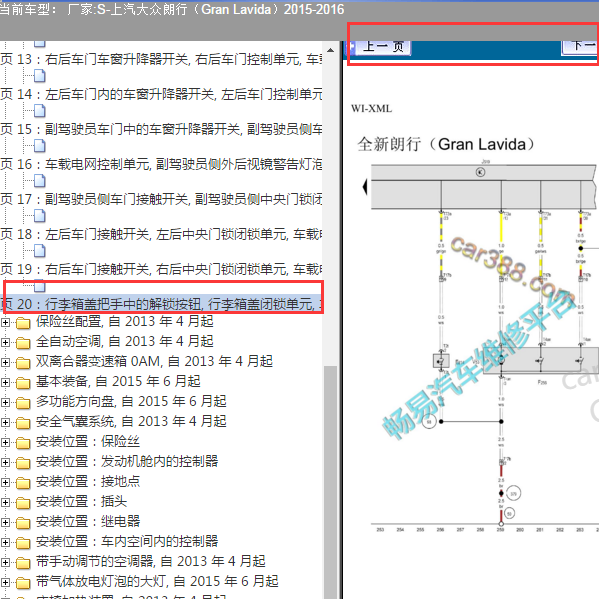This screenshot has height=599, width=599.
Task: Open 全自动空调, 自 2013 年 4 月起
Action: click(x=125, y=342)
